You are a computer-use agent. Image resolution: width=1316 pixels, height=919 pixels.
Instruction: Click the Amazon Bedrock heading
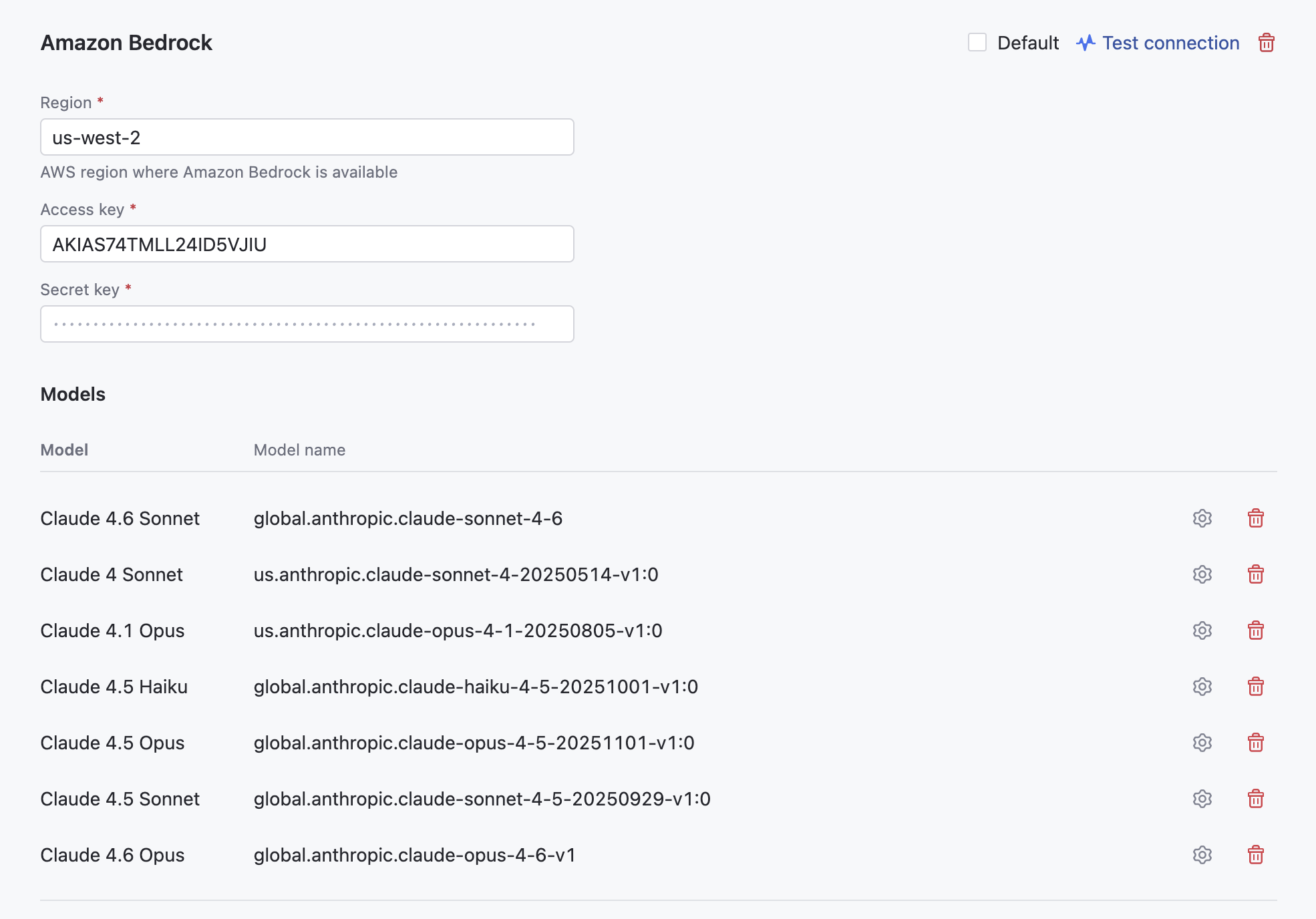pyautogui.click(x=126, y=43)
